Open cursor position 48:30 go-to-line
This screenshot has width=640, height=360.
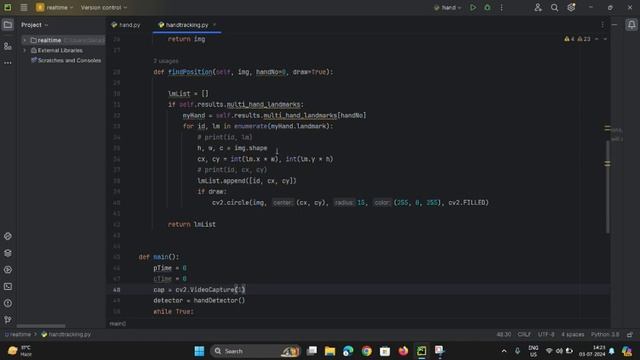point(504,335)
